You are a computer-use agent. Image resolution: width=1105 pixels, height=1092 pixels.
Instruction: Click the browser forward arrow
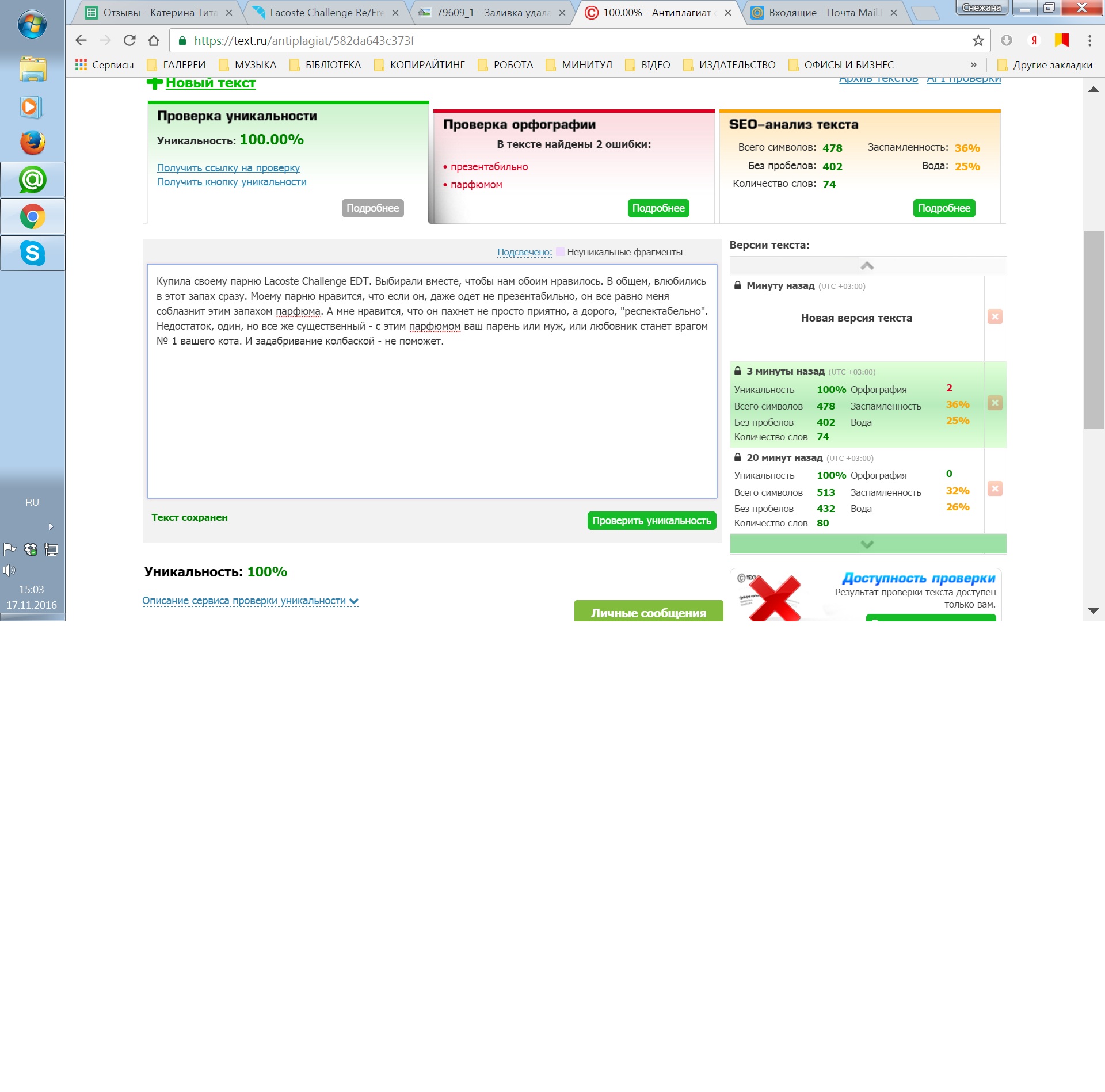105,40
